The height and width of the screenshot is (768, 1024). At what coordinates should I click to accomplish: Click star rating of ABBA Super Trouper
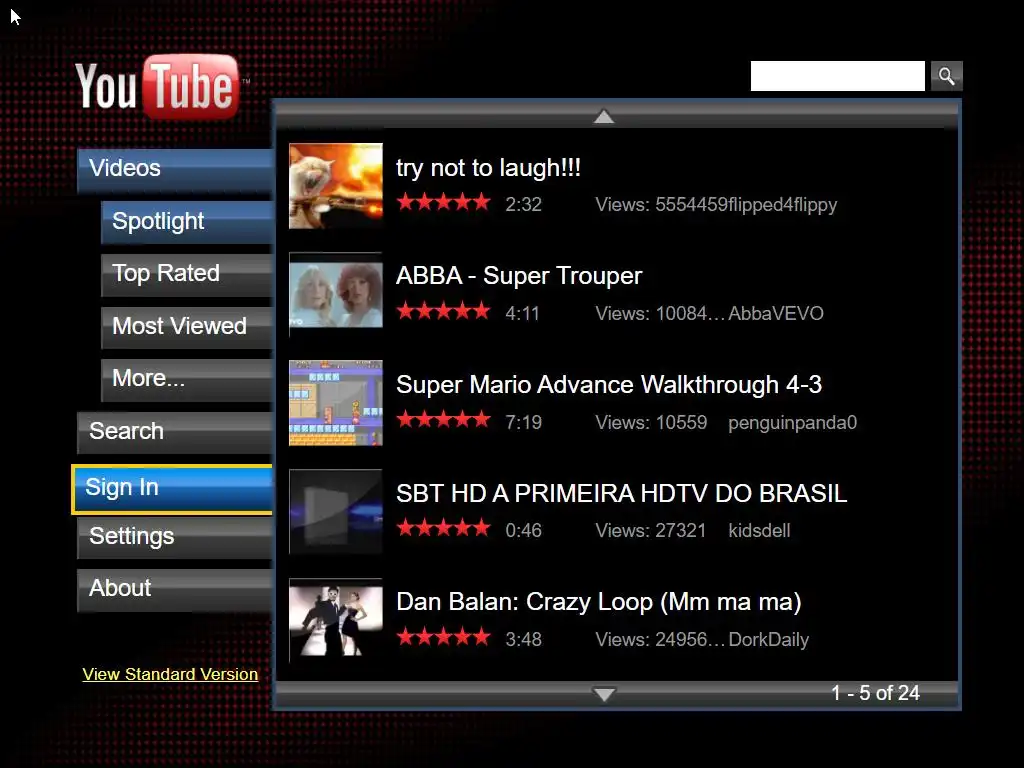click(443, 311)
